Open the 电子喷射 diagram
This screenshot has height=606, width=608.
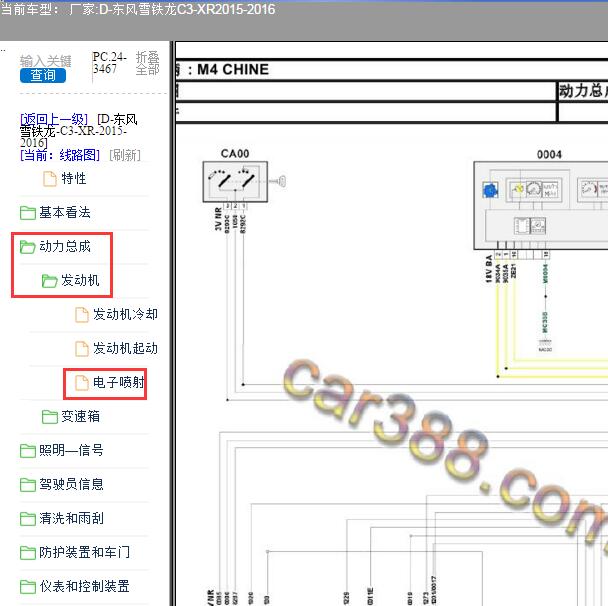coord(119,382)
